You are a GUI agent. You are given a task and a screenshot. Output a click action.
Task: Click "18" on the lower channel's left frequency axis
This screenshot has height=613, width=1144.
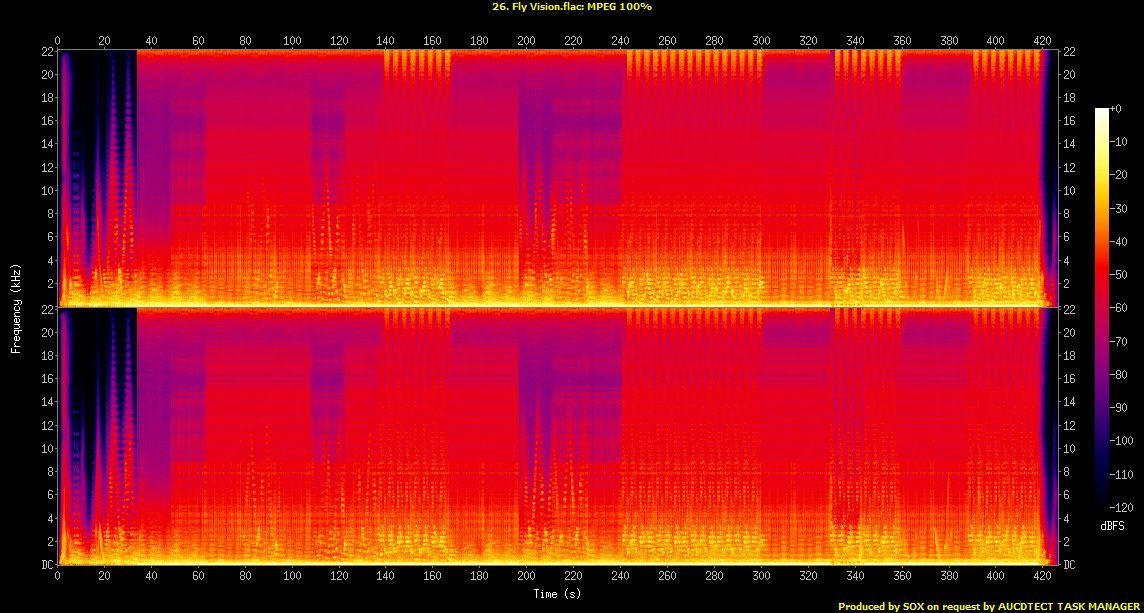47,355
